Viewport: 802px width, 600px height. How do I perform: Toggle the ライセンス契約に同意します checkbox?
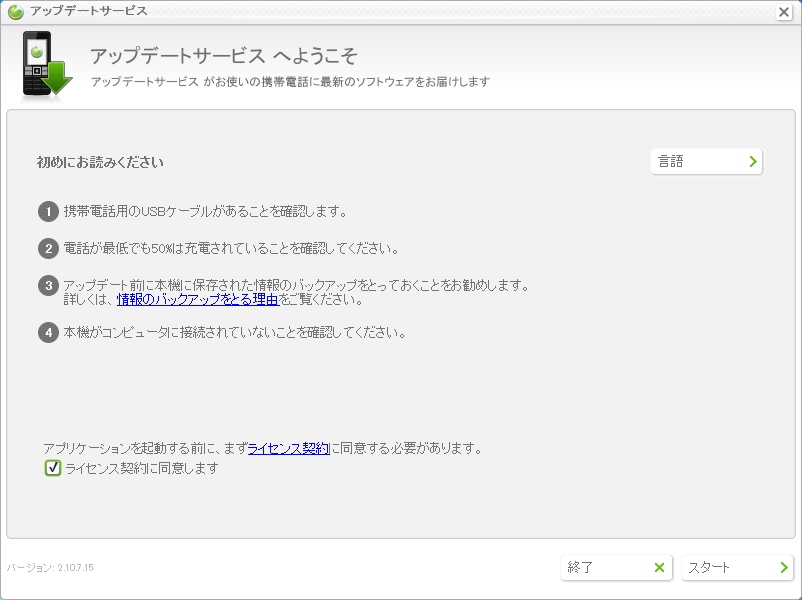click(53, 468)
